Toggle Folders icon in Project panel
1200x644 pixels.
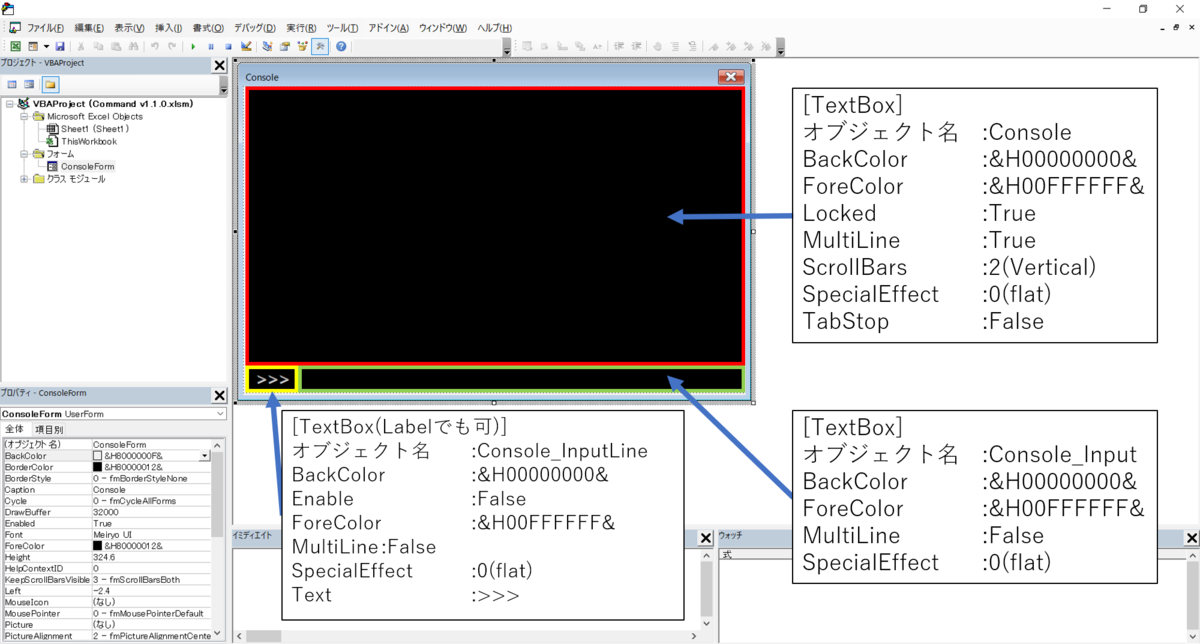pyautogui.click(x=49, y=84)
